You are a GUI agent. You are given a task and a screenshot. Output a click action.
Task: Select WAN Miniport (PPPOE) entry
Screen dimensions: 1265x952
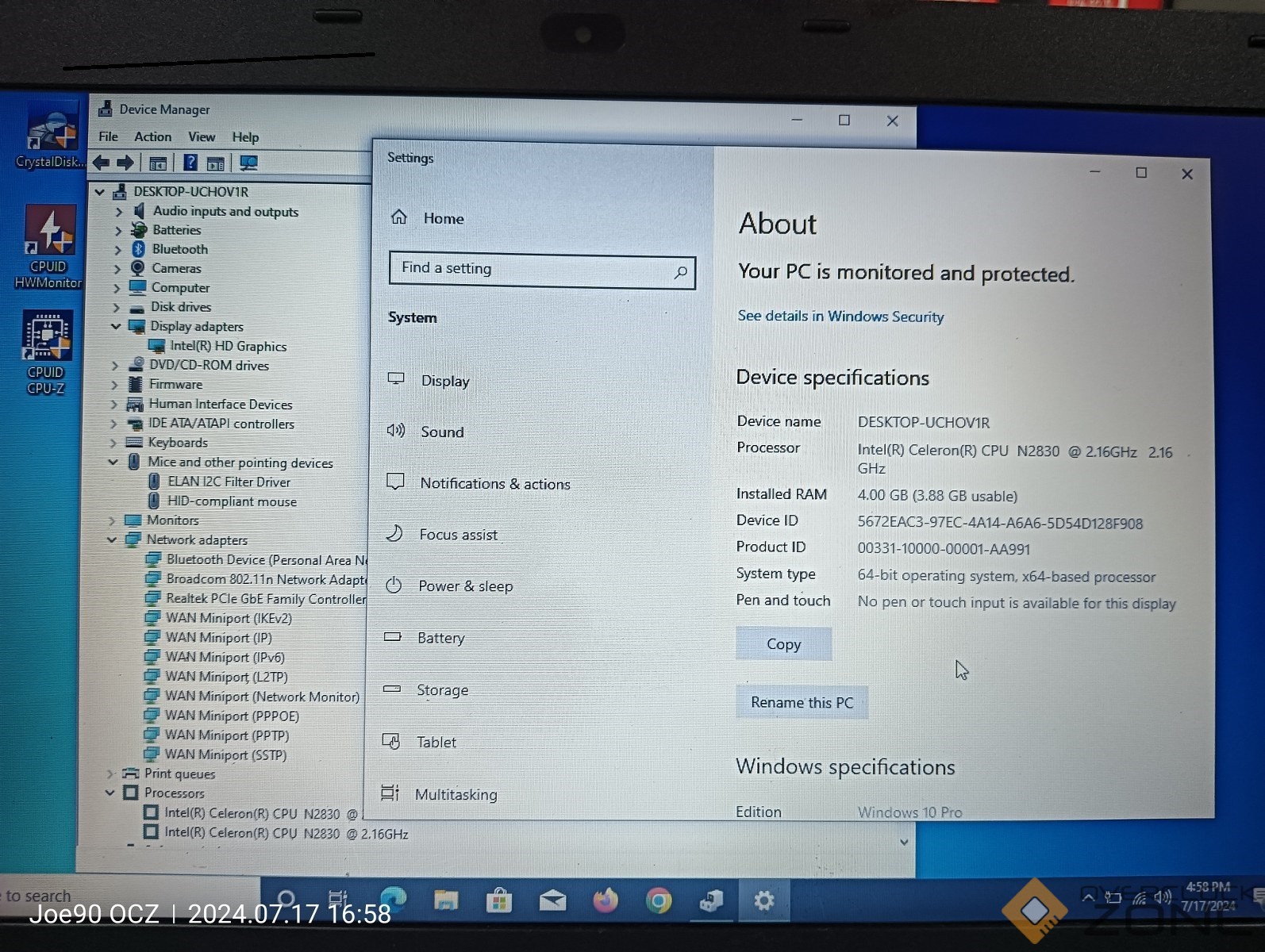(x=232, y=716)
